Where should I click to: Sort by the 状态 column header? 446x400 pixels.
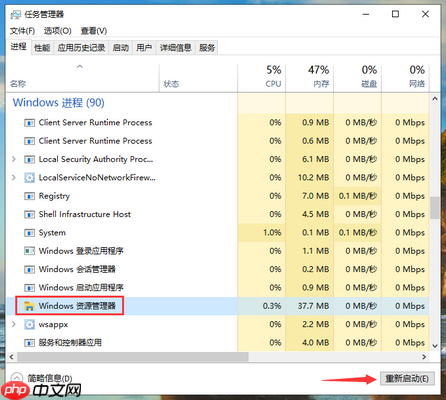(171, 84)
